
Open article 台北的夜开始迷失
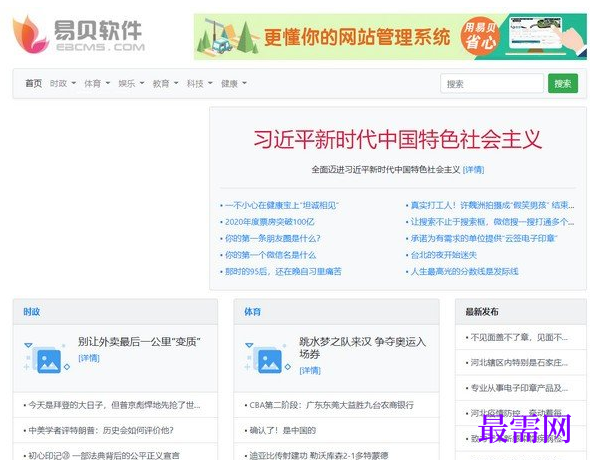[443, 255]
